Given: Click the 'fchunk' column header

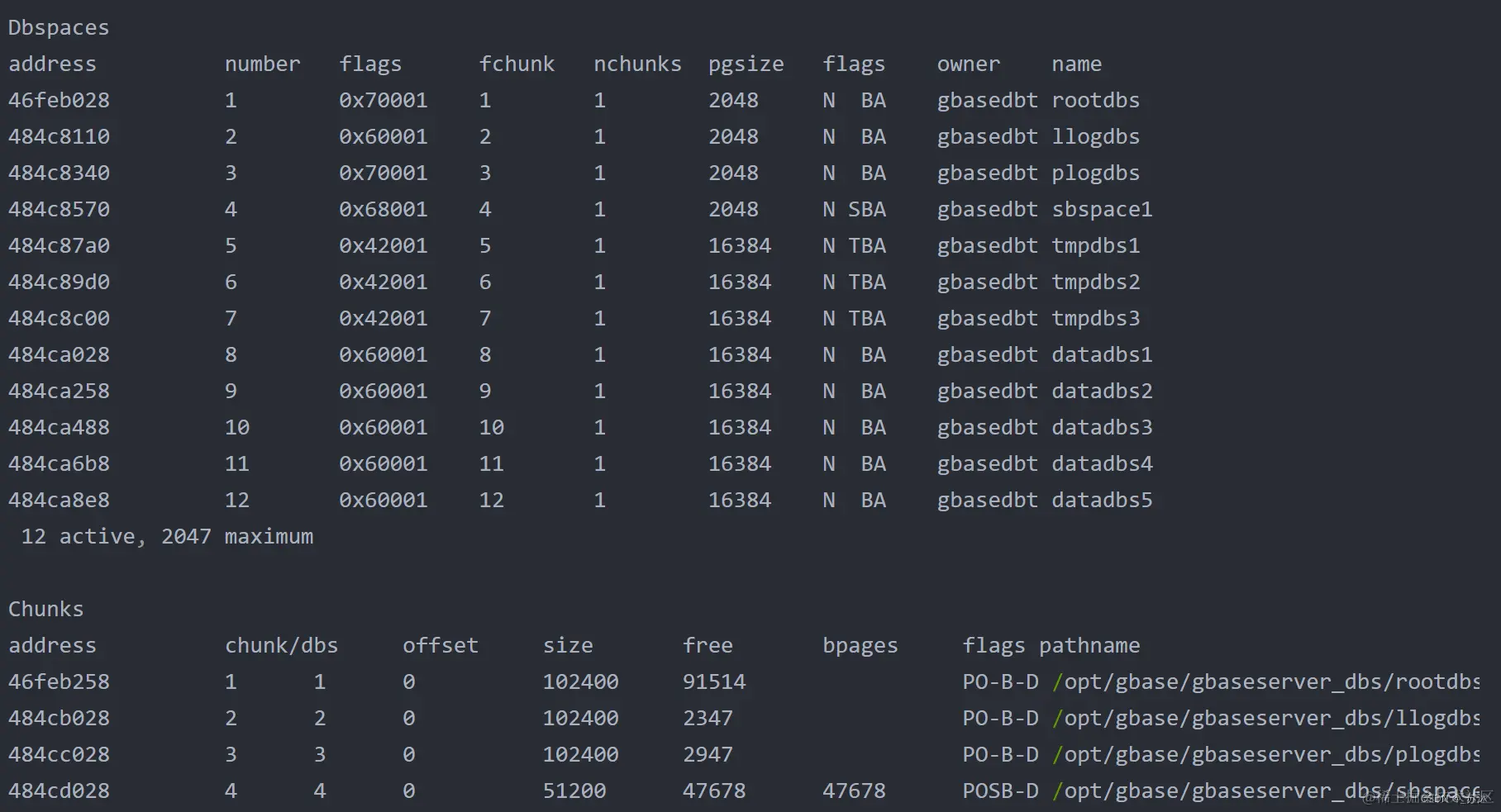Looking at the screenshot, I should [x=517, y=64].
